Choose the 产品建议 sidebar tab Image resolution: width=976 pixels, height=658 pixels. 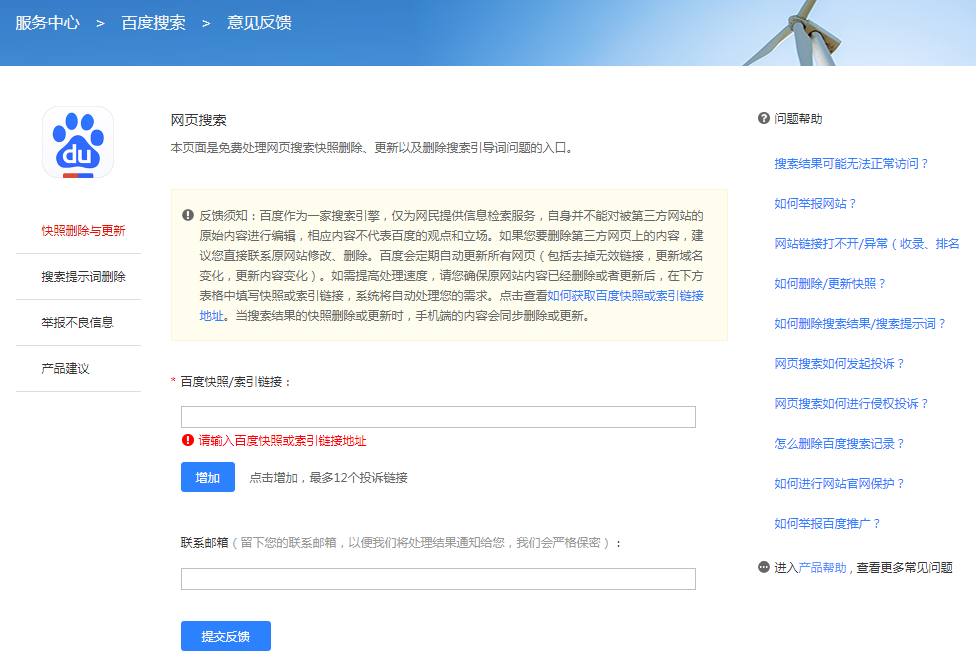point(65,369)
